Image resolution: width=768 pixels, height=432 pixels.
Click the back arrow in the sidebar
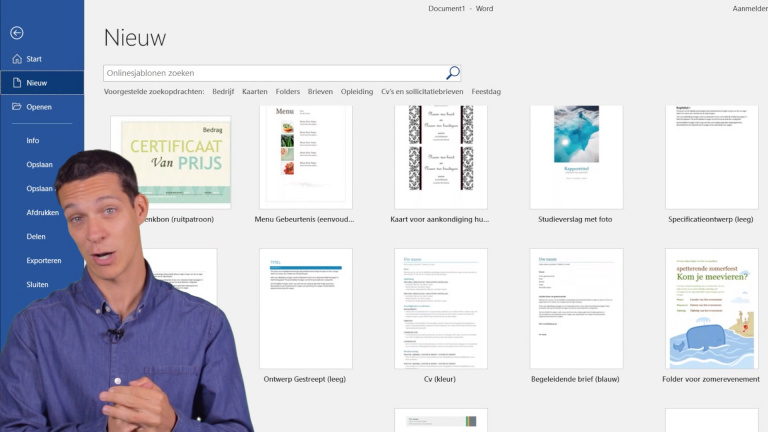(x=16, y=33)
